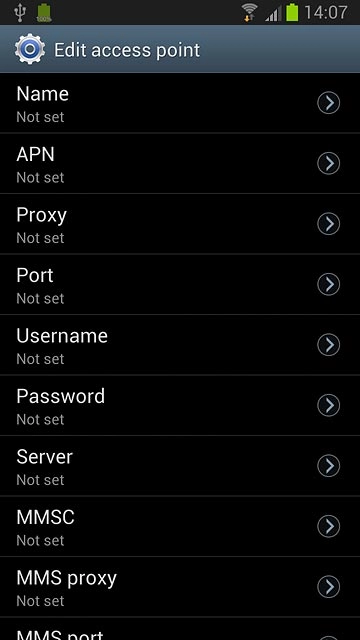
Task: Tap the MMS port entry
Action: pyautogui.click(x=180, y=629)
